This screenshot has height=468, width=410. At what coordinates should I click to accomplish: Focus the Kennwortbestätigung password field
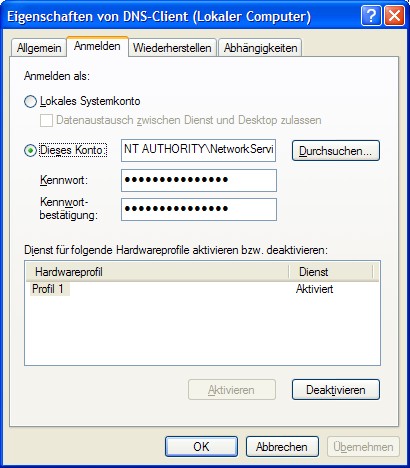point(199,209)
